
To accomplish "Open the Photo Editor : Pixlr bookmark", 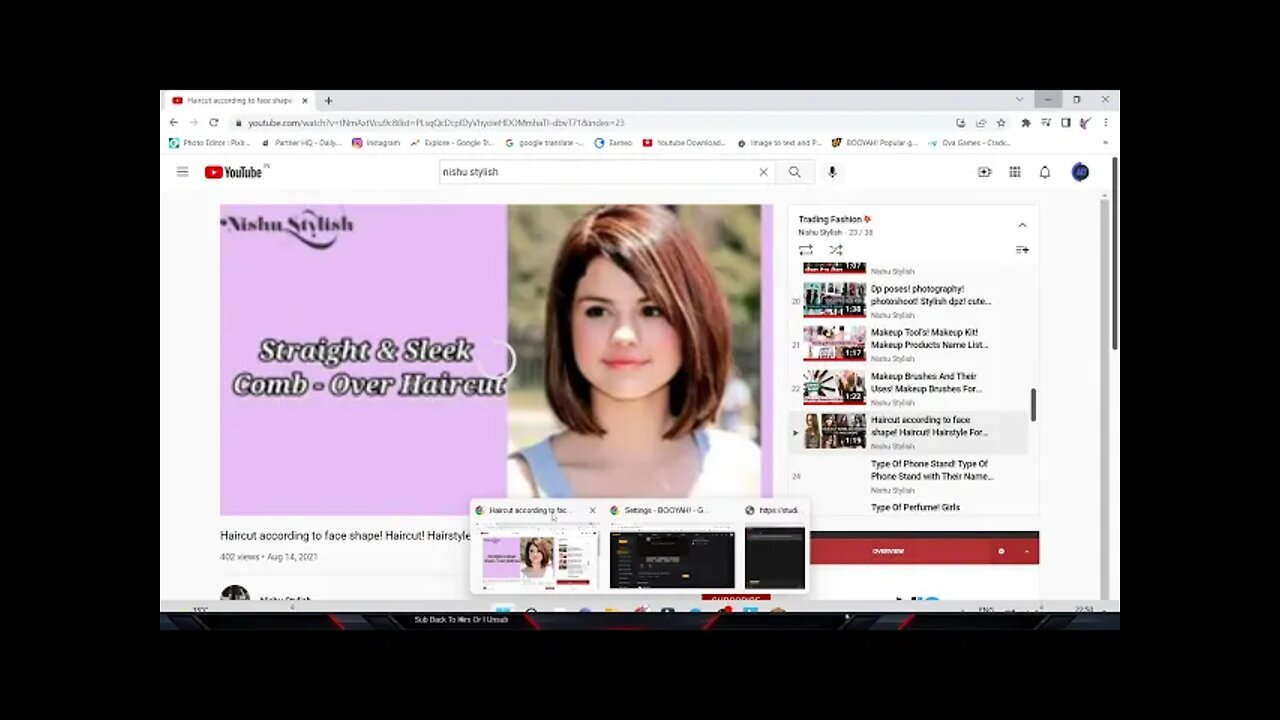I will [x=209, y=143].
